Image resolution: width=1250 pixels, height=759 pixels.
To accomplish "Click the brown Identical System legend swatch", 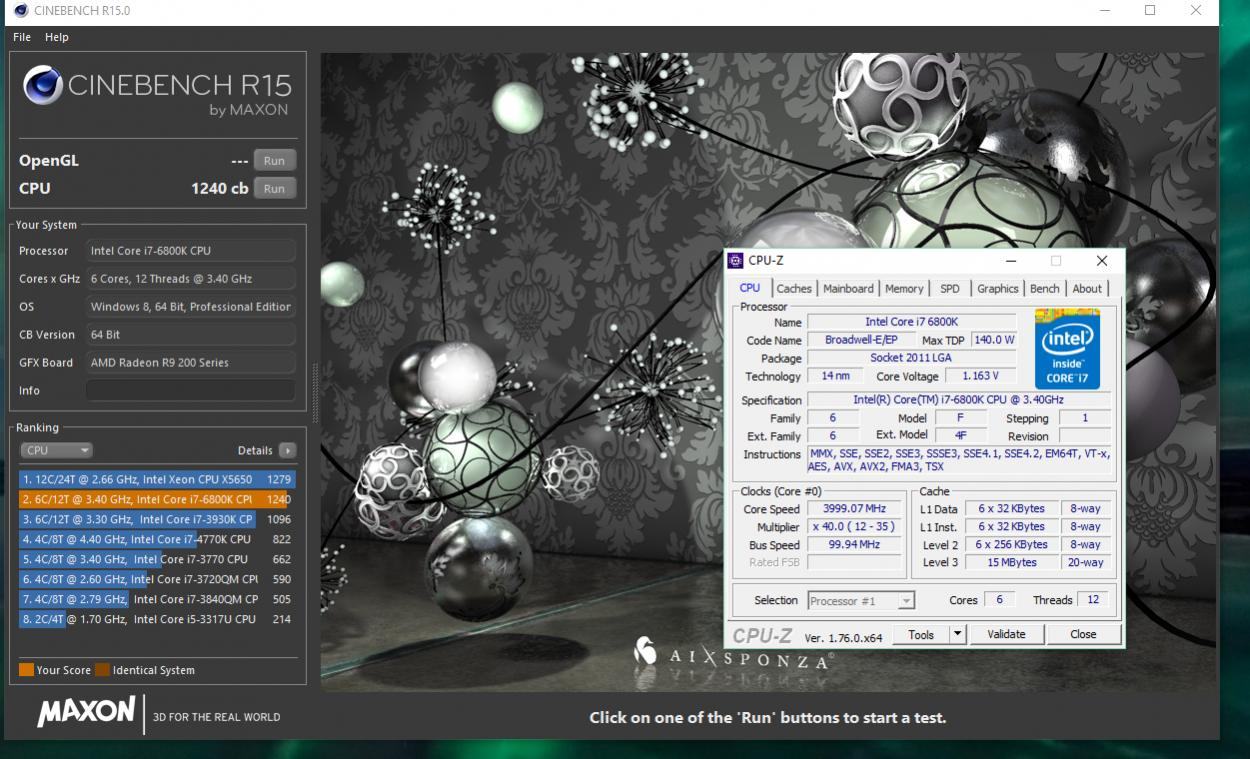I will 102,670.
